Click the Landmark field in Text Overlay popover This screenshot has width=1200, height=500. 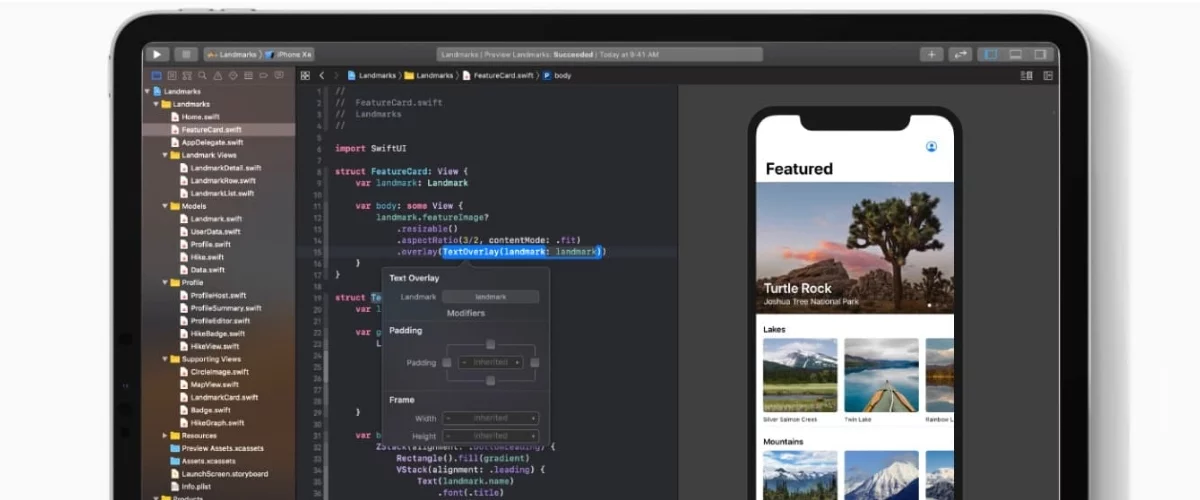(490, 297)
